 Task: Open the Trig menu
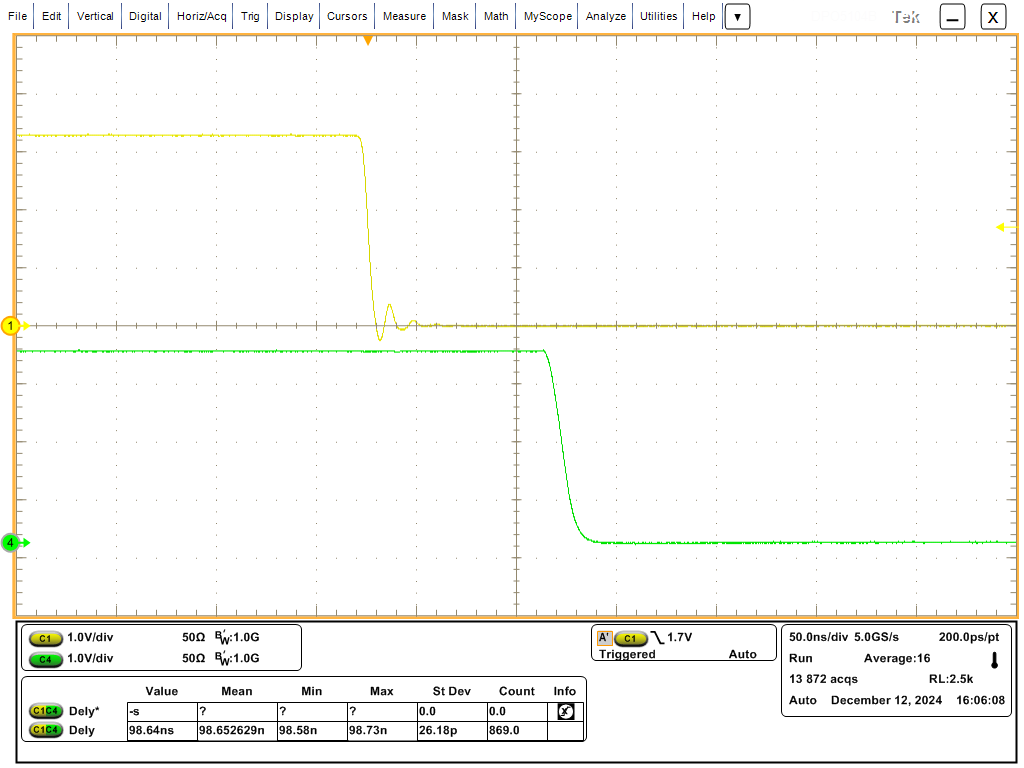[x=249, y=16]
